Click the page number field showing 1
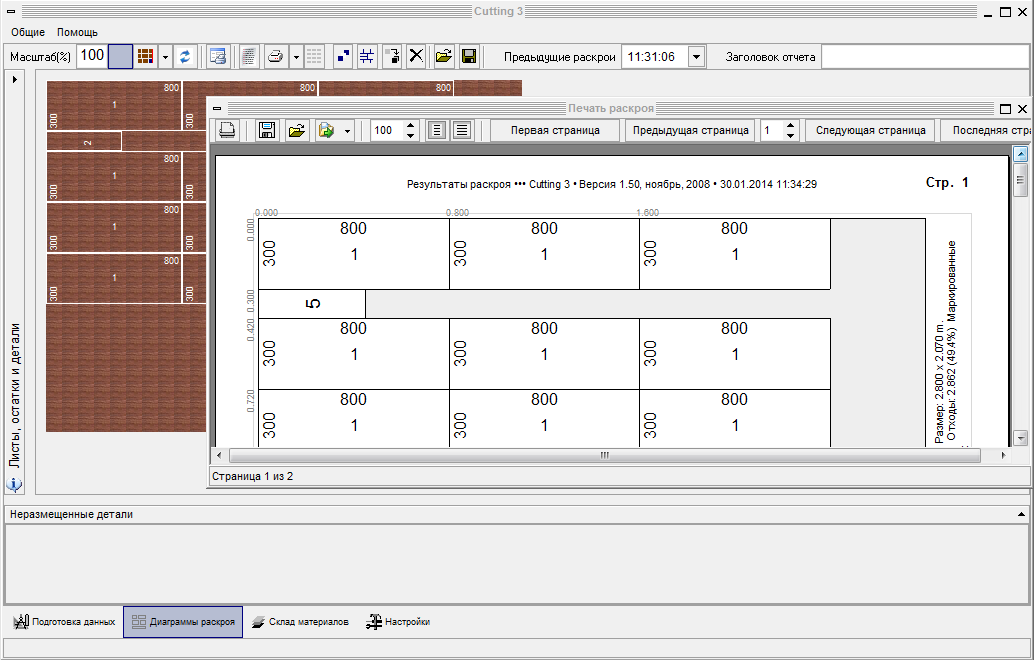Image resolution: width=1034 pixels, height=660 pixels. point(772,131)
